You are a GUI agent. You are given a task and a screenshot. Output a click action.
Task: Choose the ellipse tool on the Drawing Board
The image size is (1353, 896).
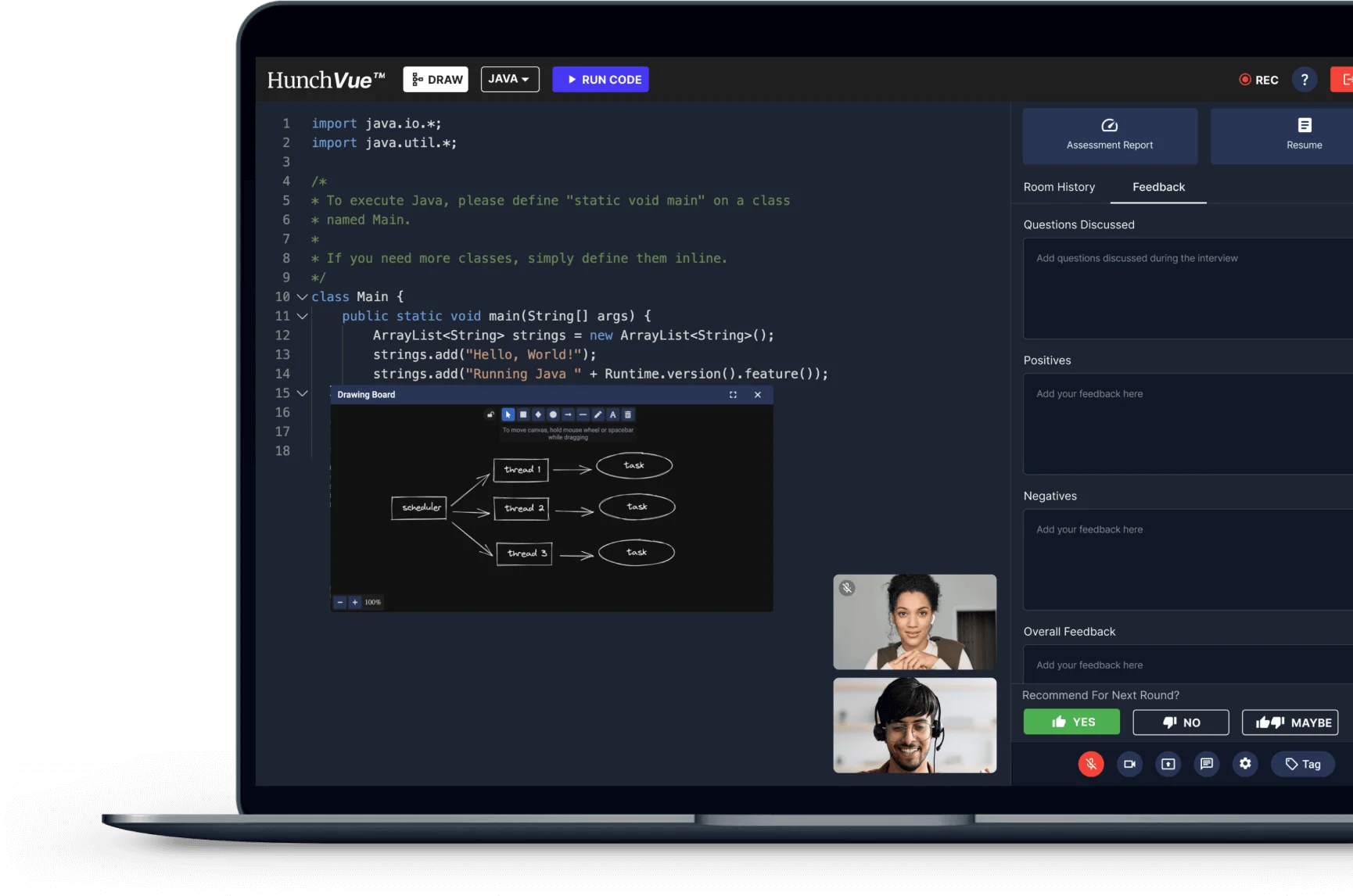point(552,414)
